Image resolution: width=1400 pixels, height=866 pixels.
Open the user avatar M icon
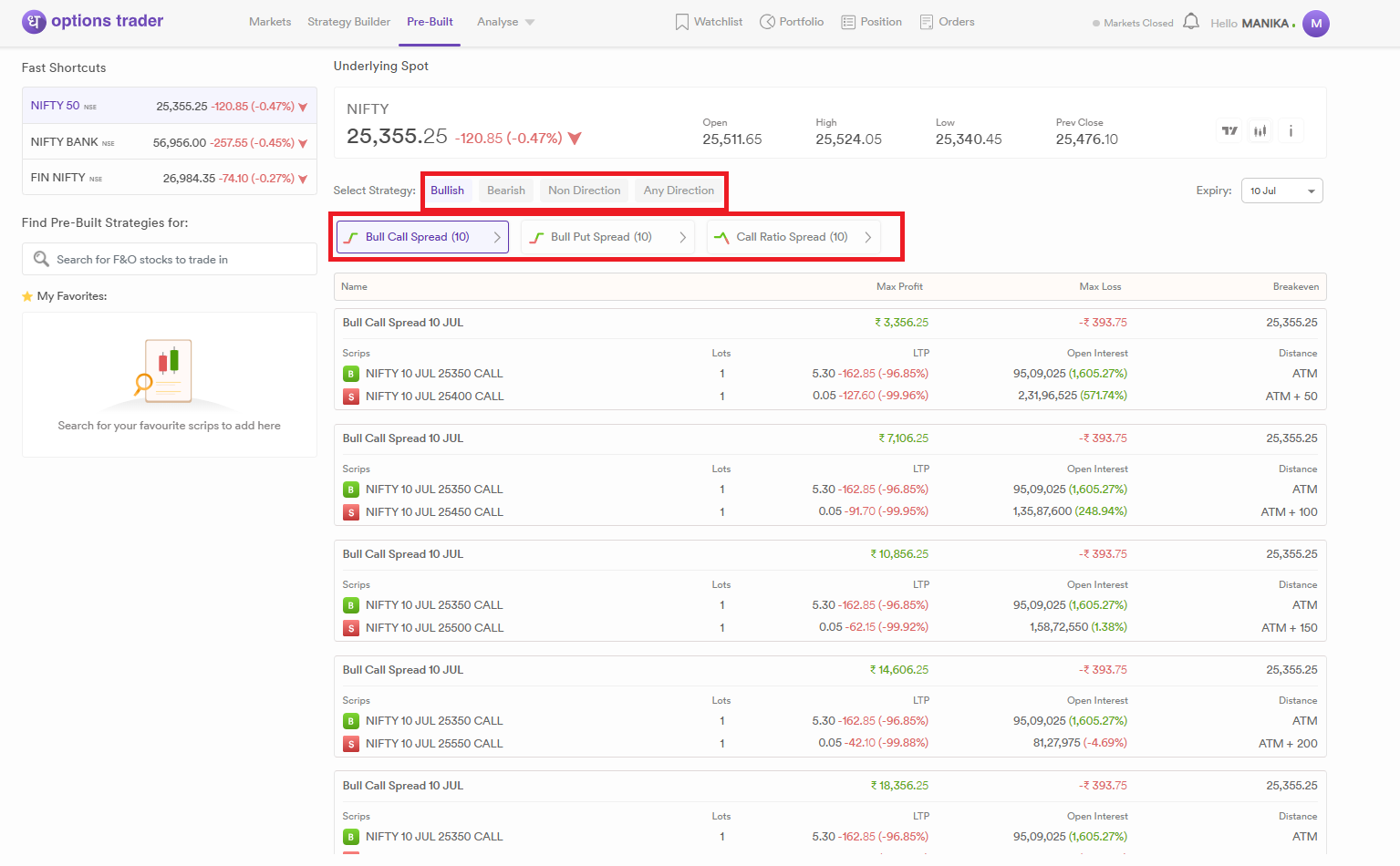1316,24
